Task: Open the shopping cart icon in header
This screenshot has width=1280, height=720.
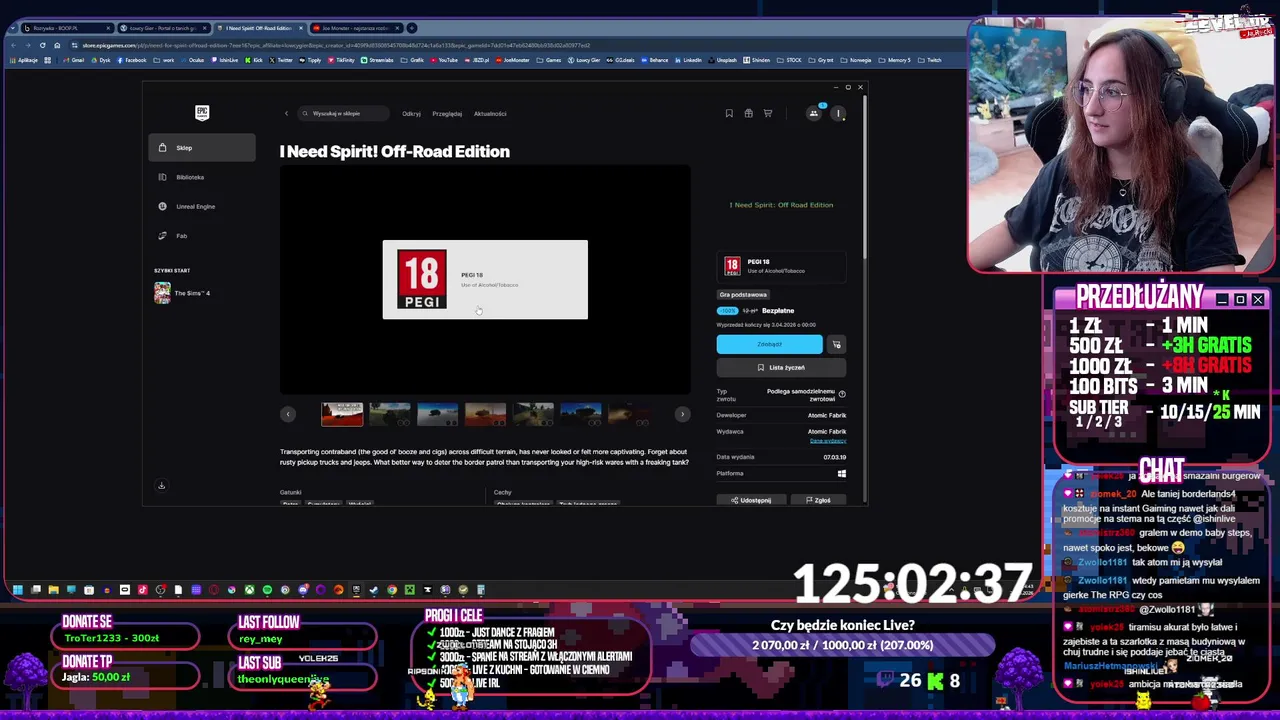Action: [x=768, y=113]
